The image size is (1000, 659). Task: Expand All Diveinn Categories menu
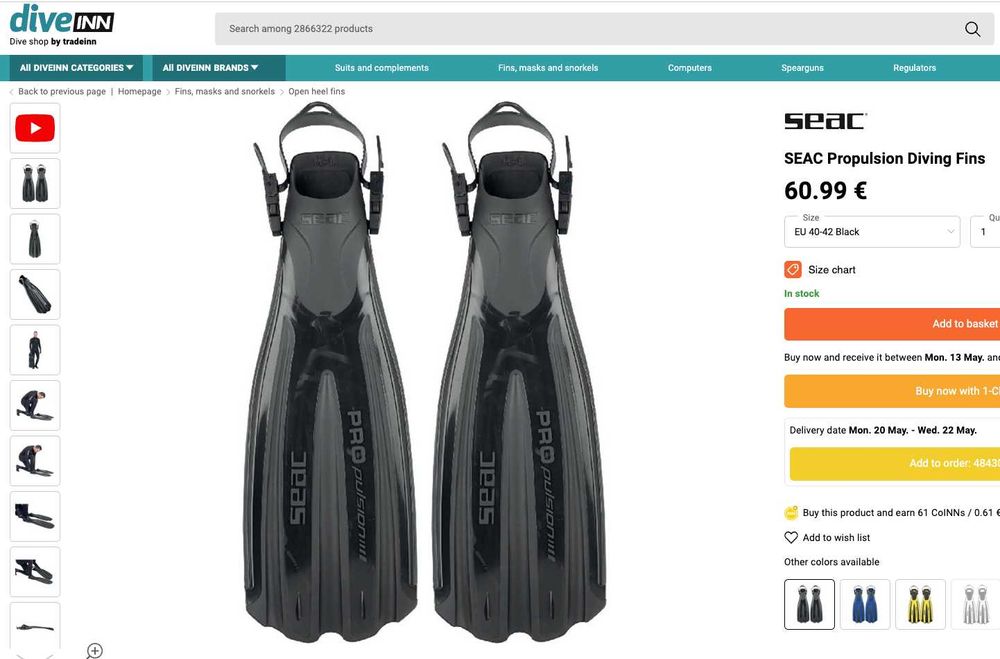pyautogui.click(x=76, y=68)
